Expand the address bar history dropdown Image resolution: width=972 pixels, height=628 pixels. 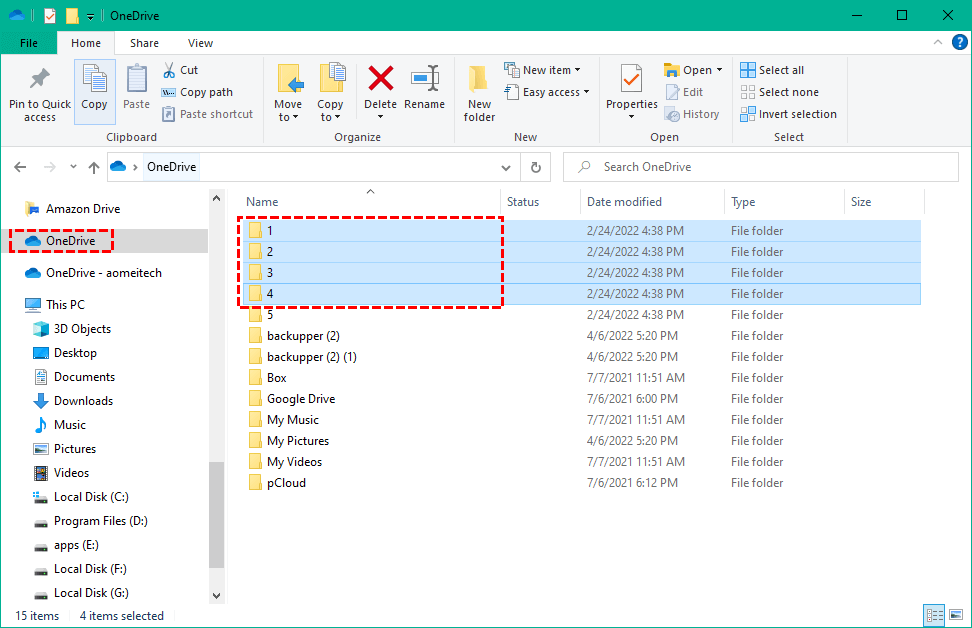tap(506, 167)
